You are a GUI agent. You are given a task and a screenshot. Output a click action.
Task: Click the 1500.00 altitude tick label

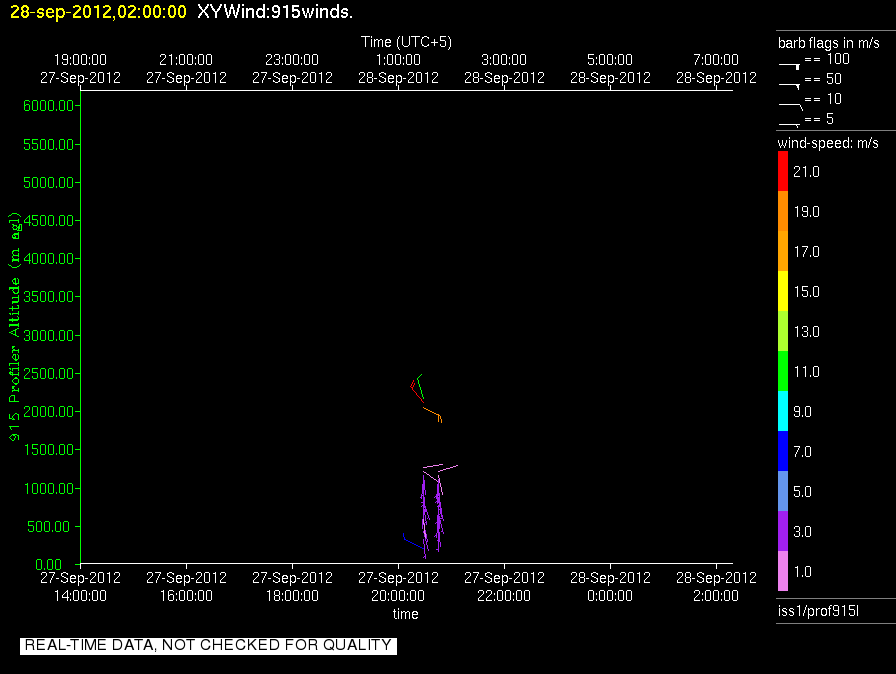[49, 450]
